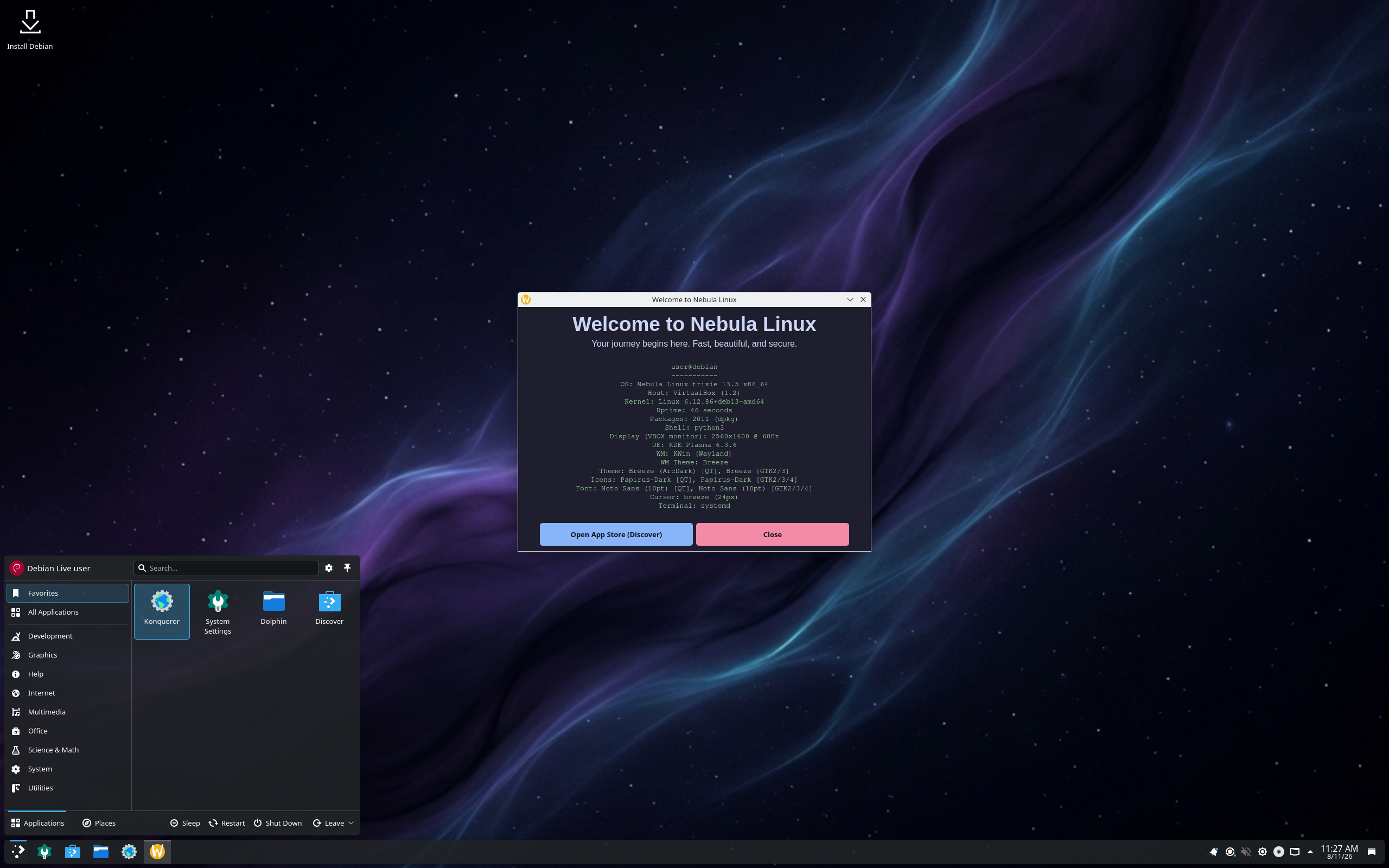This screenshot has height=868, width=1389.
Task: Click the 'user@debian' text line
Action: click(694, 367)
